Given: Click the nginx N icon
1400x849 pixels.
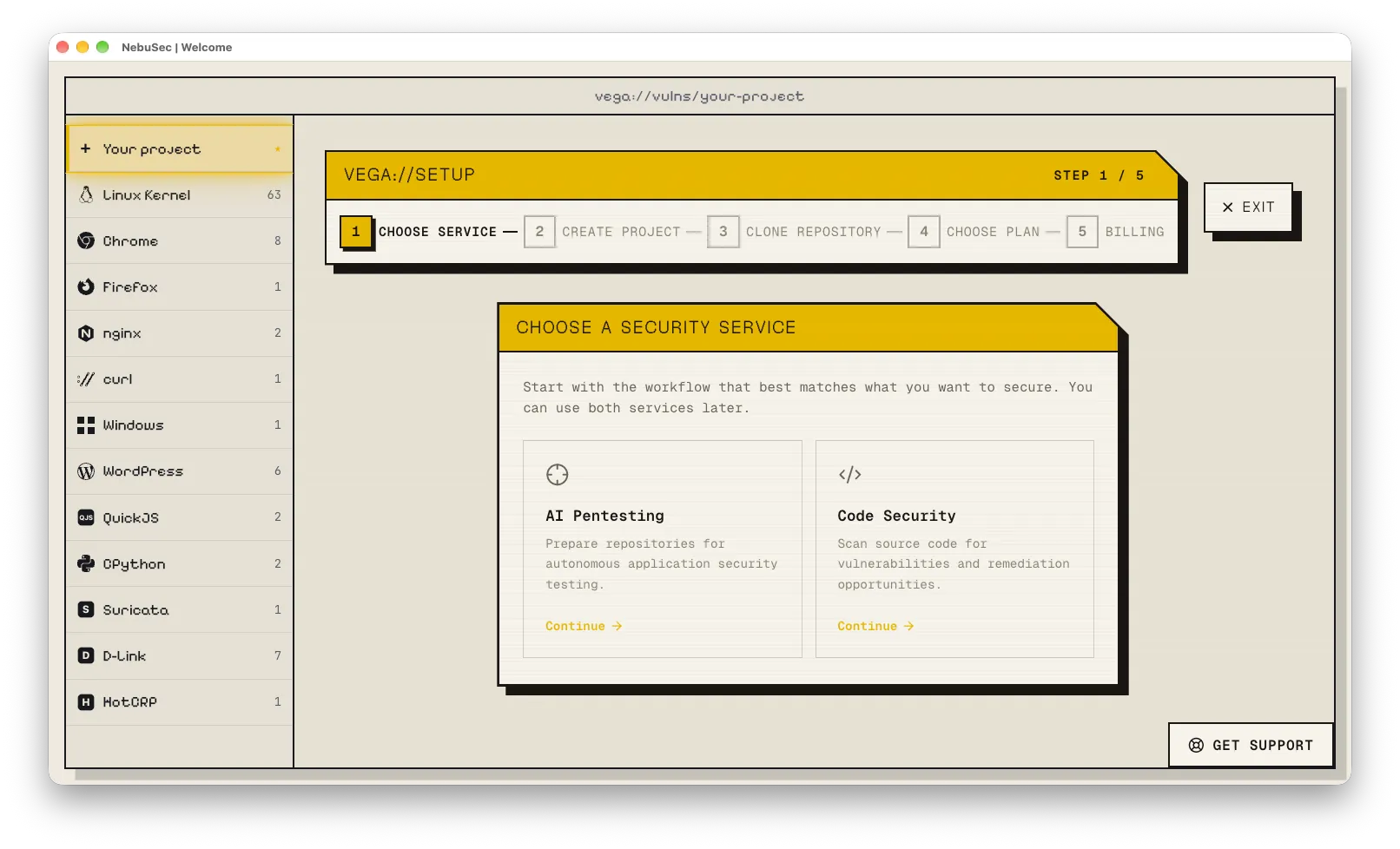Looking at the screenshot, I should [x=86, y=332].
